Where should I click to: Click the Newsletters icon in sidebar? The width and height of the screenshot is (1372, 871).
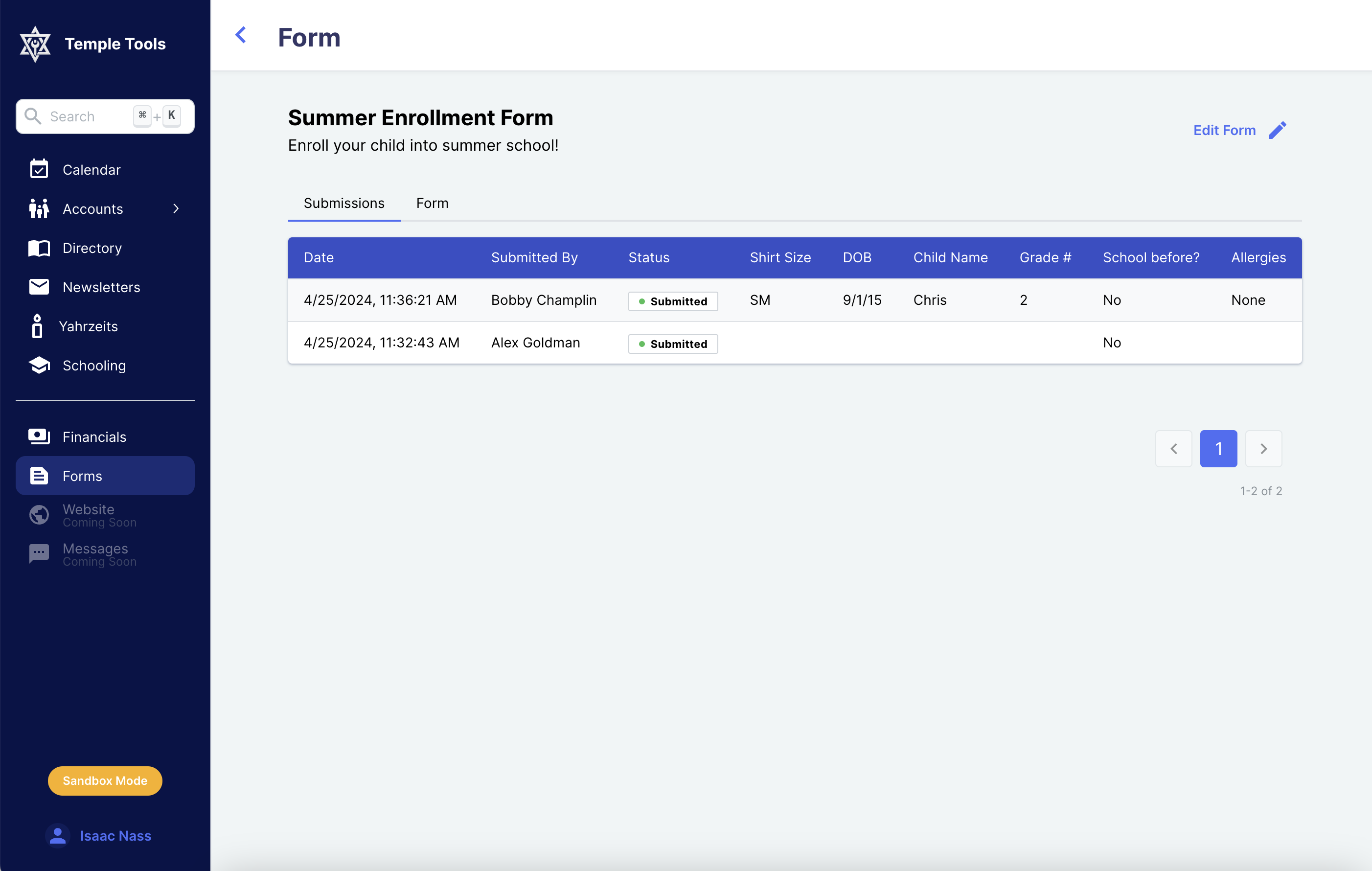(38, 287)
